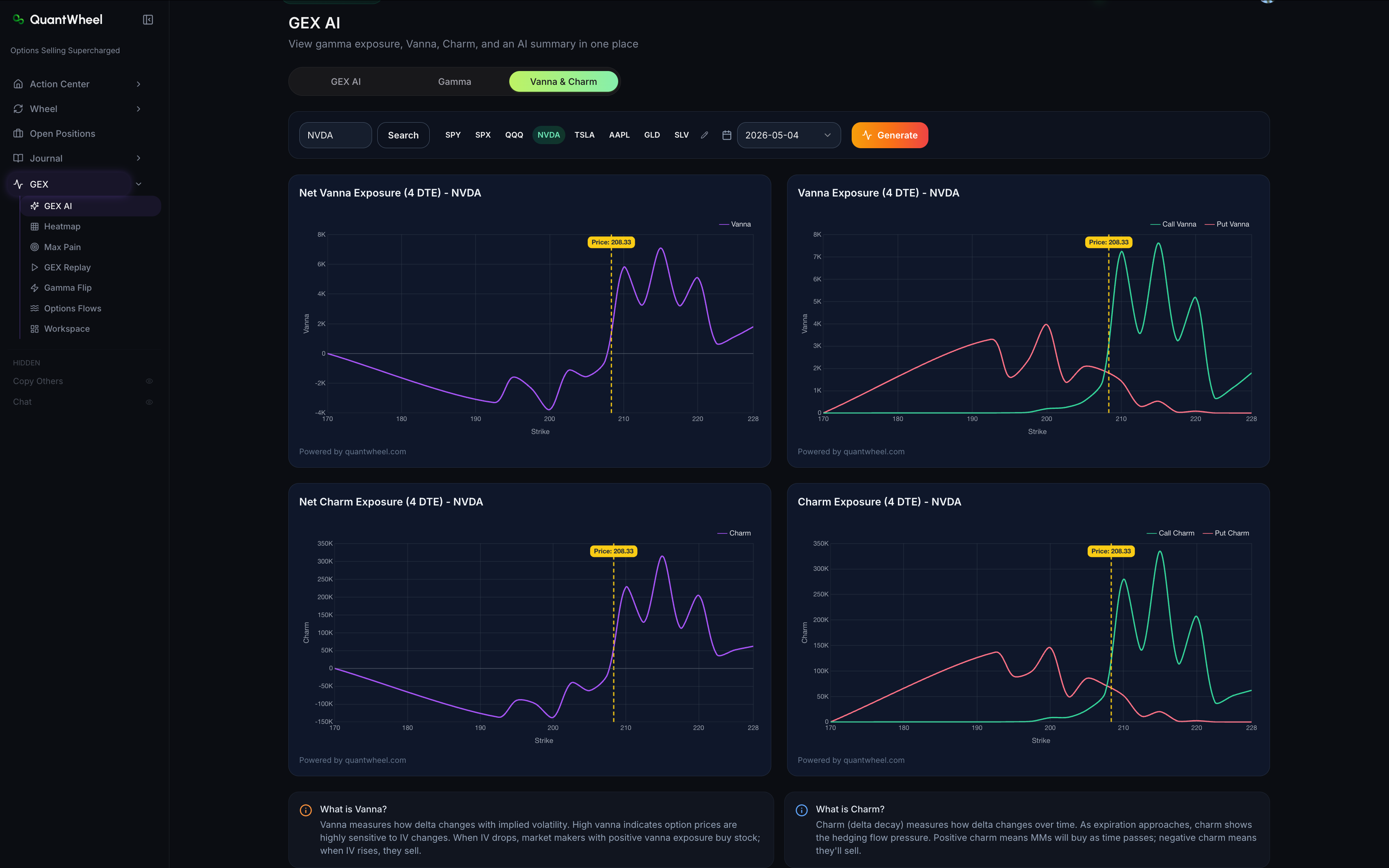
Task: Expand the Journal submenu chevron
Action: (138, 158)
